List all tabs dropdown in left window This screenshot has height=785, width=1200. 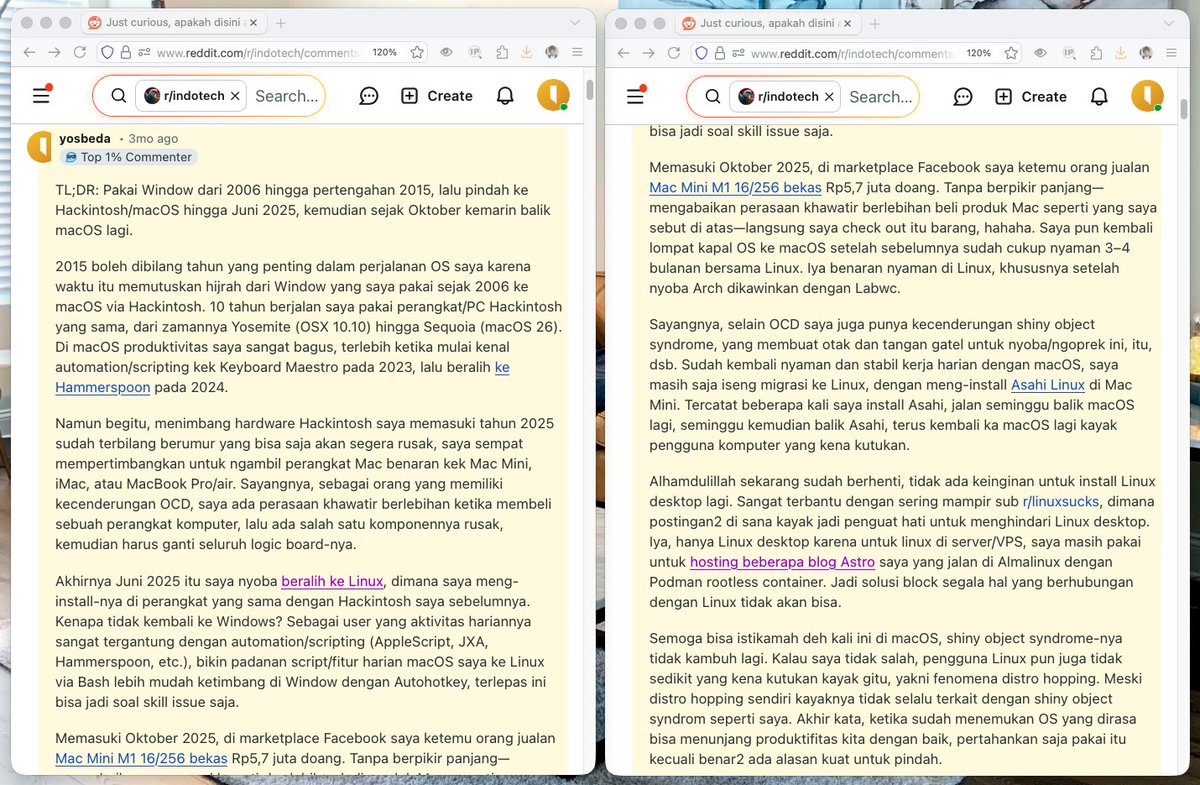575,22
